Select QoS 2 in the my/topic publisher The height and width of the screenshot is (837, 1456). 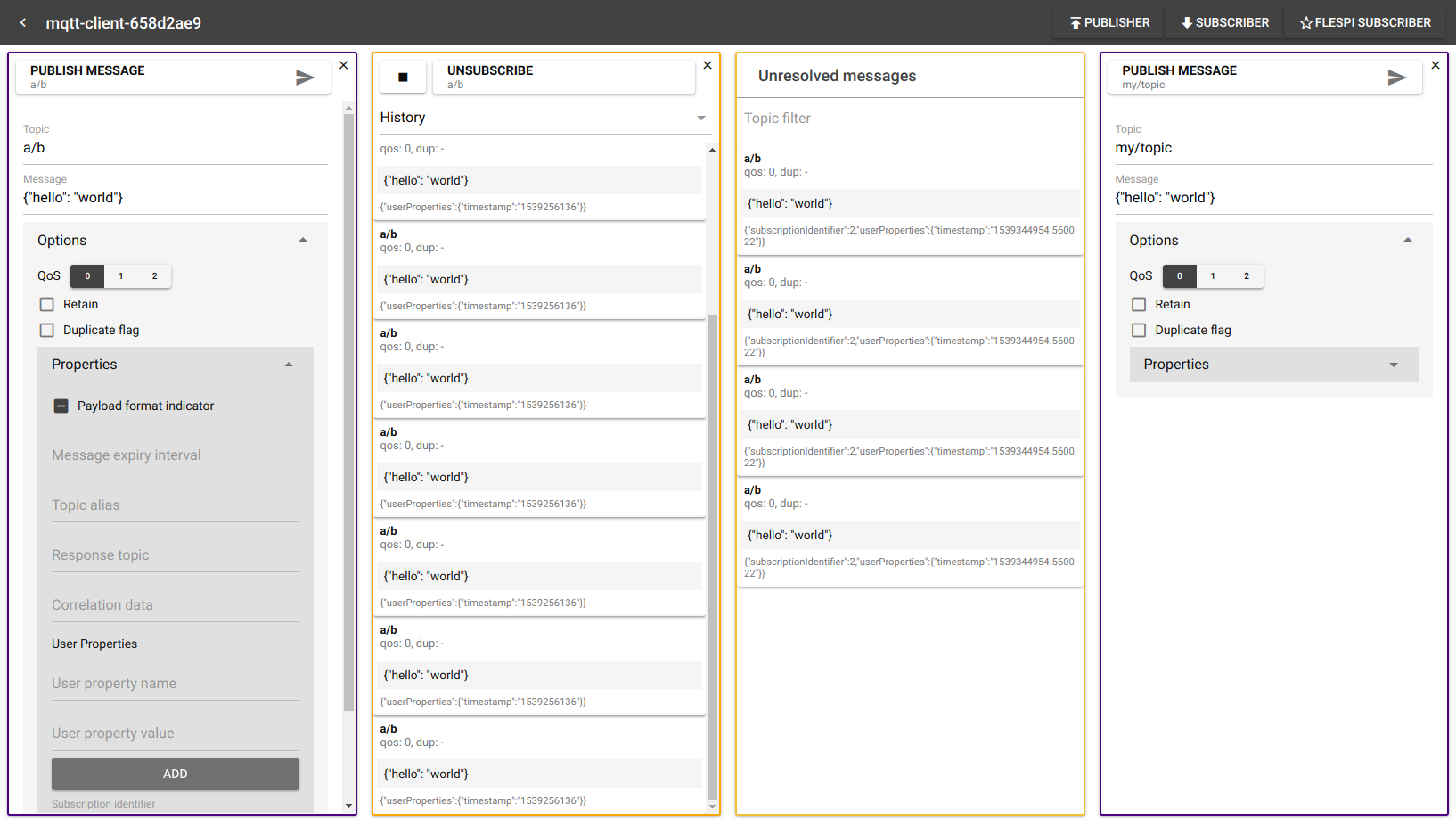[x=1247, y=276]
